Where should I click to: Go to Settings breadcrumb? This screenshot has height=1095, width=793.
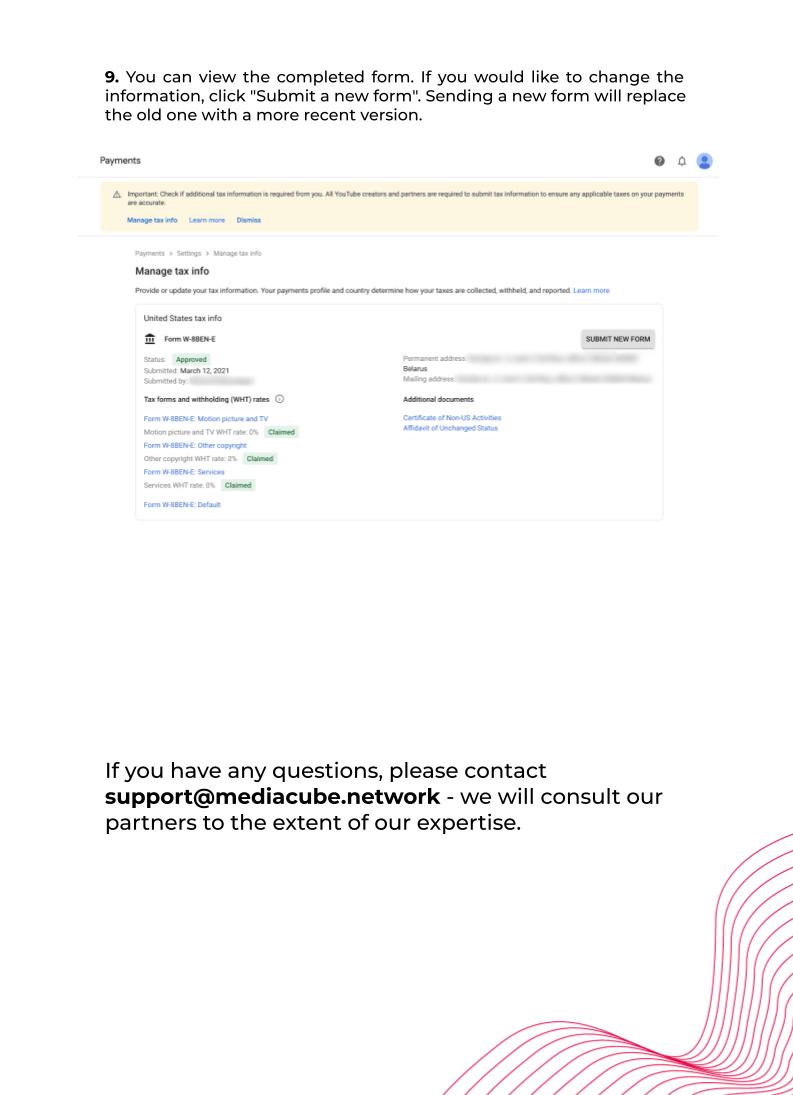[188, 253]
